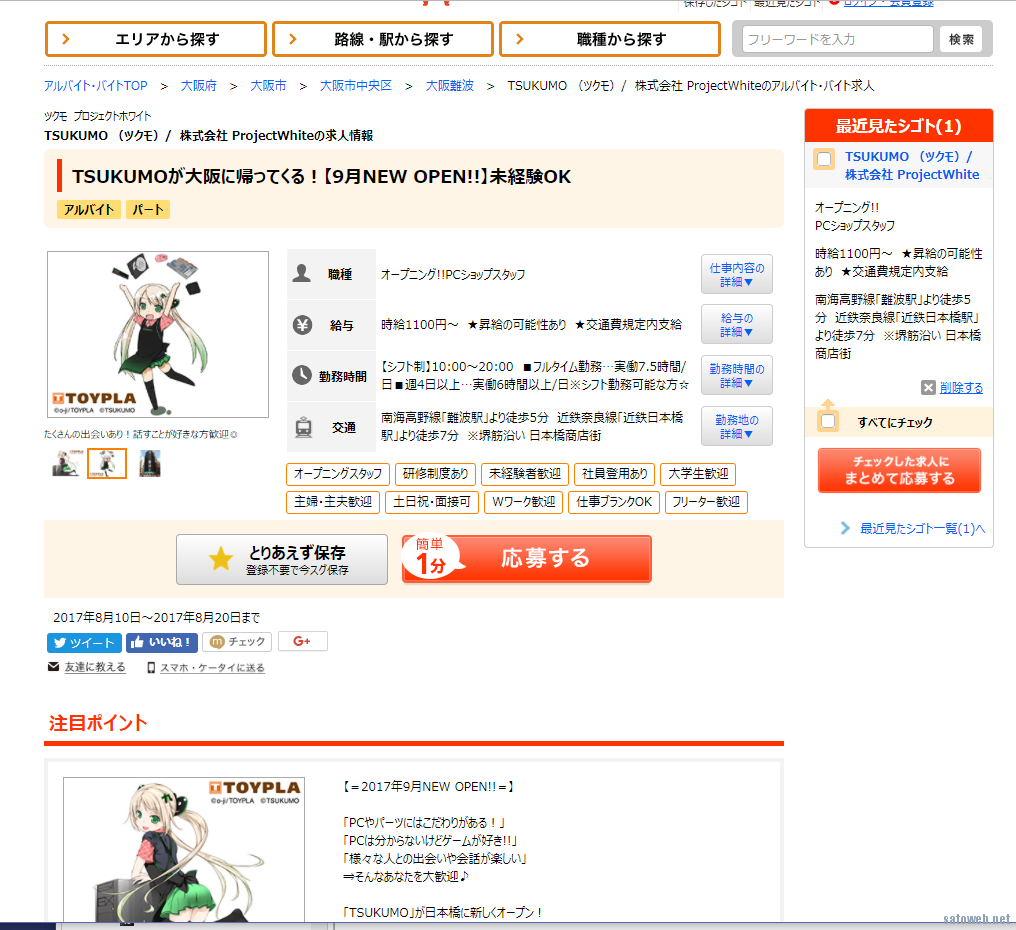Viewport: 1016px width, 930px height.
Task: Click the main TOYPLA mascot image
Action: 157,334
